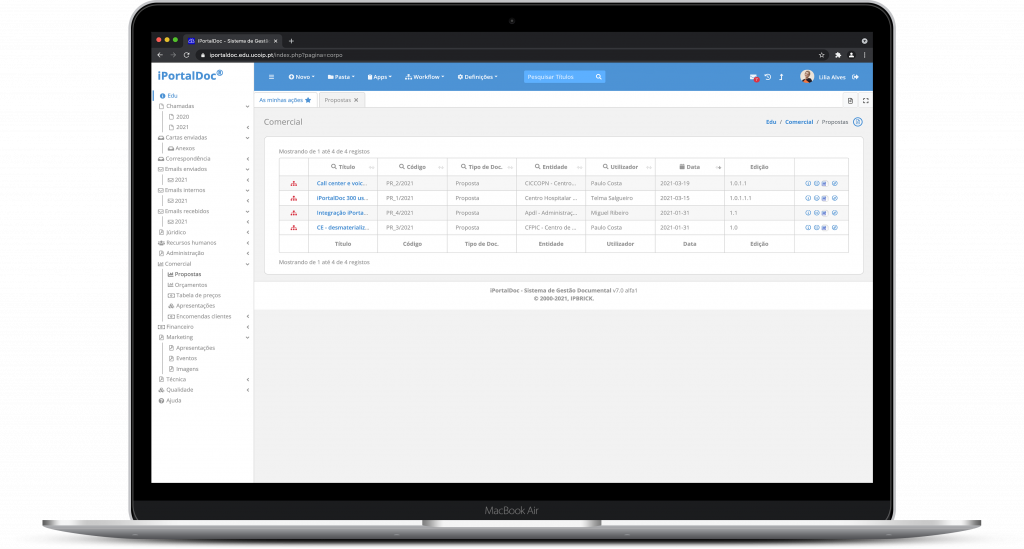1024x549 pixels.
Task: Click the save icon in the CE - desmaterializ row
Action: tap(824, 228)
